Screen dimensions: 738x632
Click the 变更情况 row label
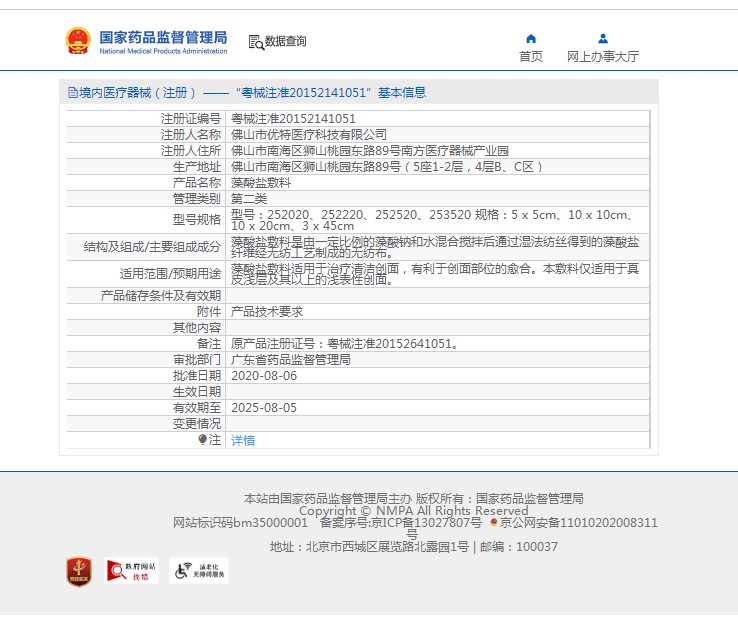[x=197, y=424]
